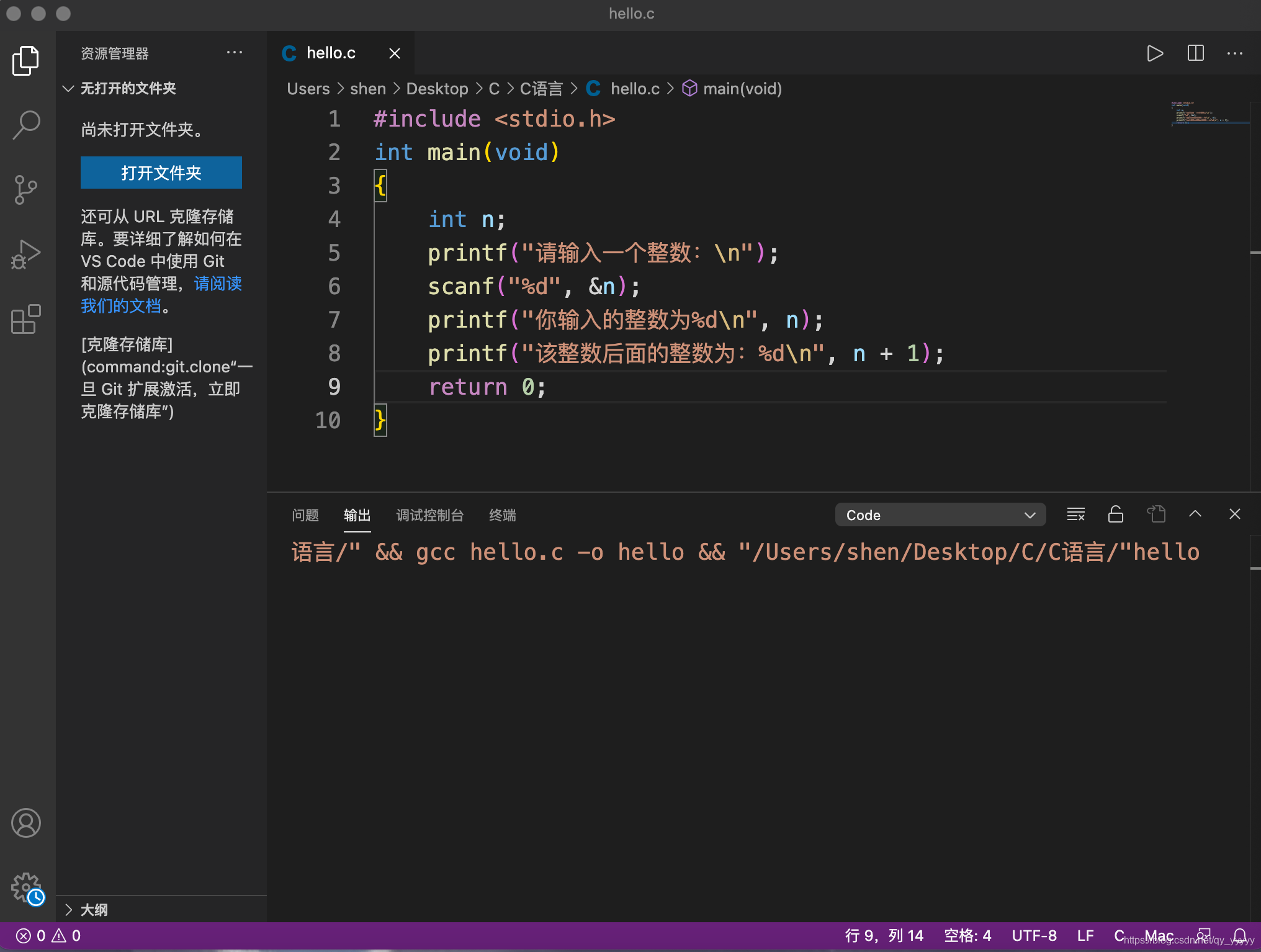Open the Code output channel dropdown
1261x952 pixels.
tap(940, 515)
